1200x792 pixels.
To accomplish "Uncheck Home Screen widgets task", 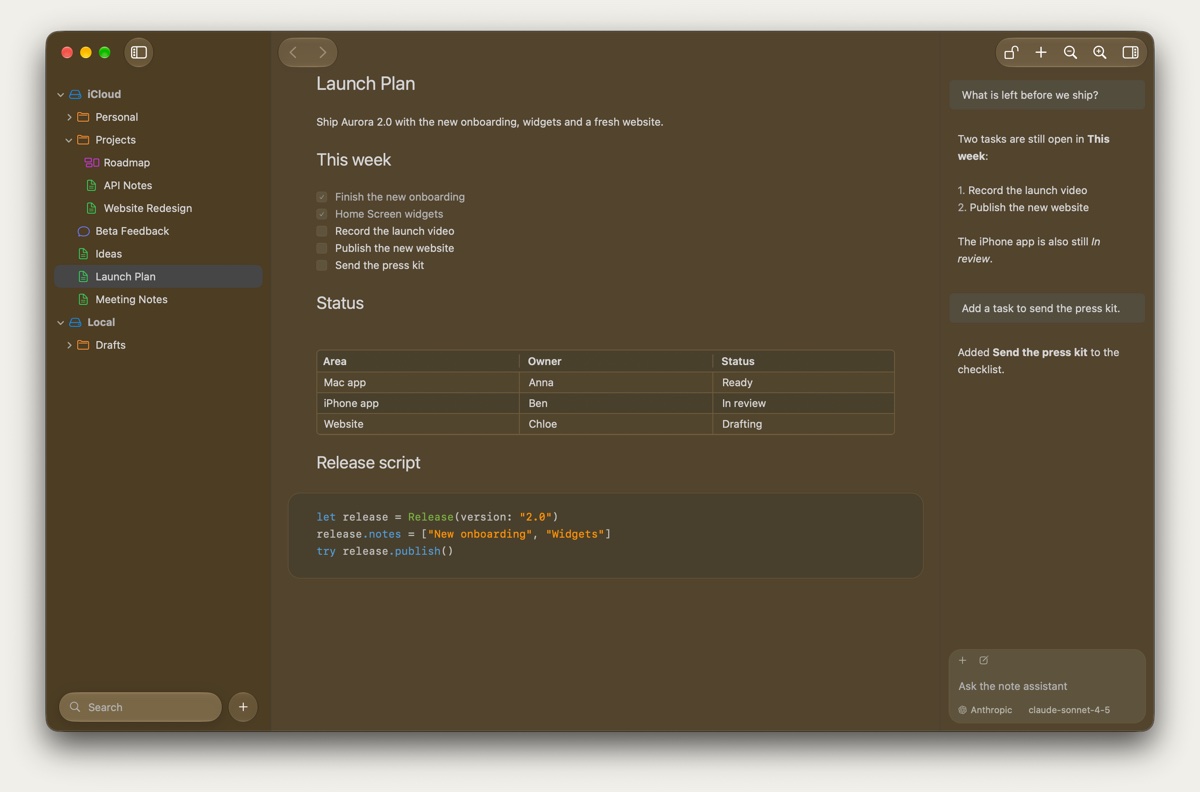I will coord(322,214).
